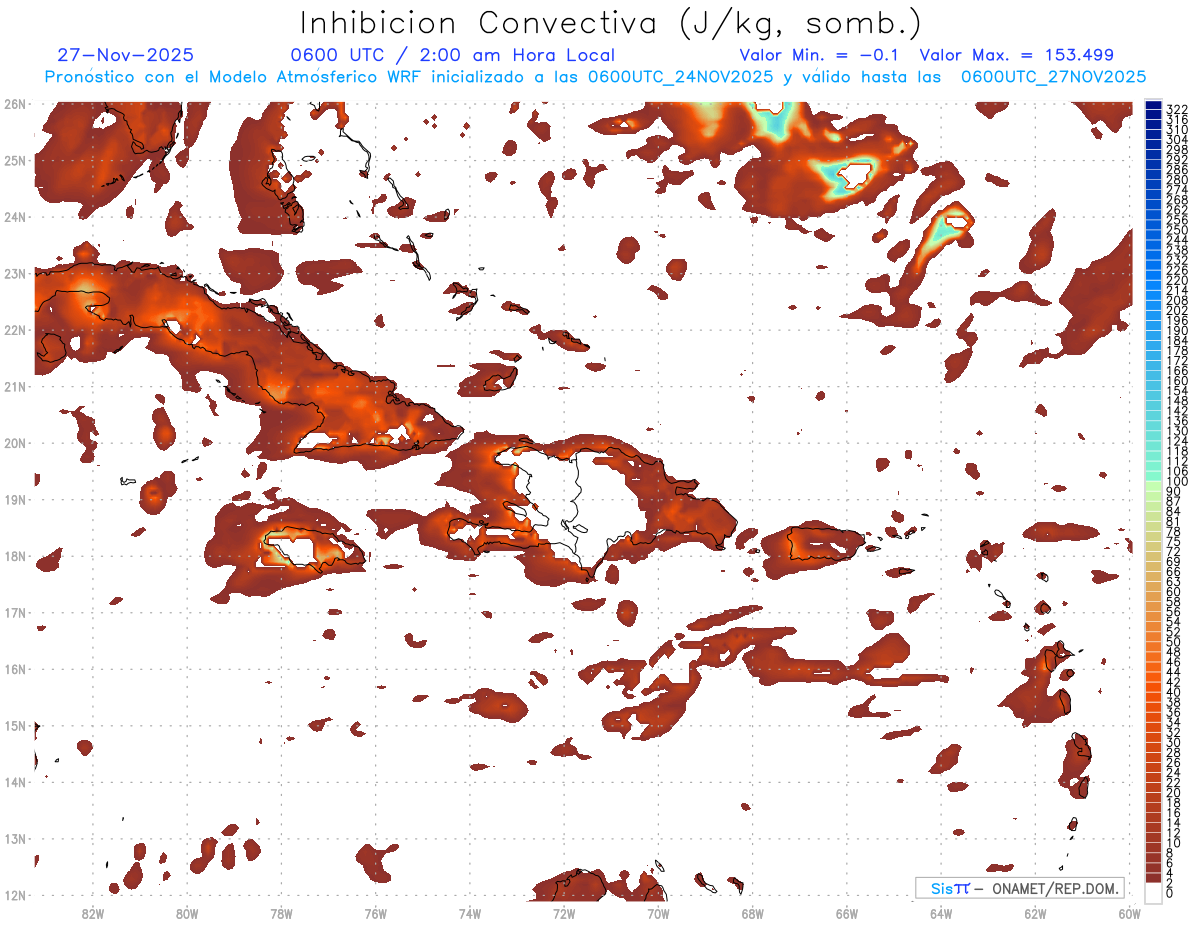Click the pale green colorbar swatch beside 100
This screenshot has height=927, width=1200.
(x=1153, y=484)
